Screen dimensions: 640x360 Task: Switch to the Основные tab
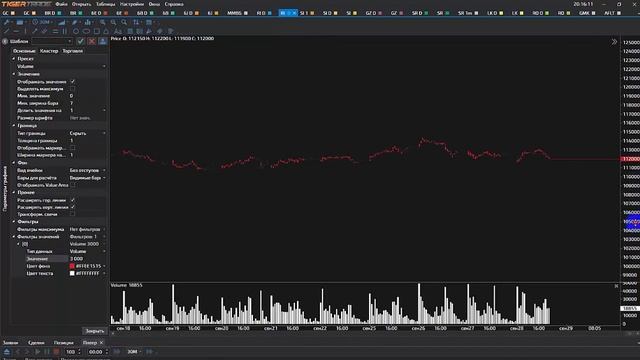click(24, 51)
